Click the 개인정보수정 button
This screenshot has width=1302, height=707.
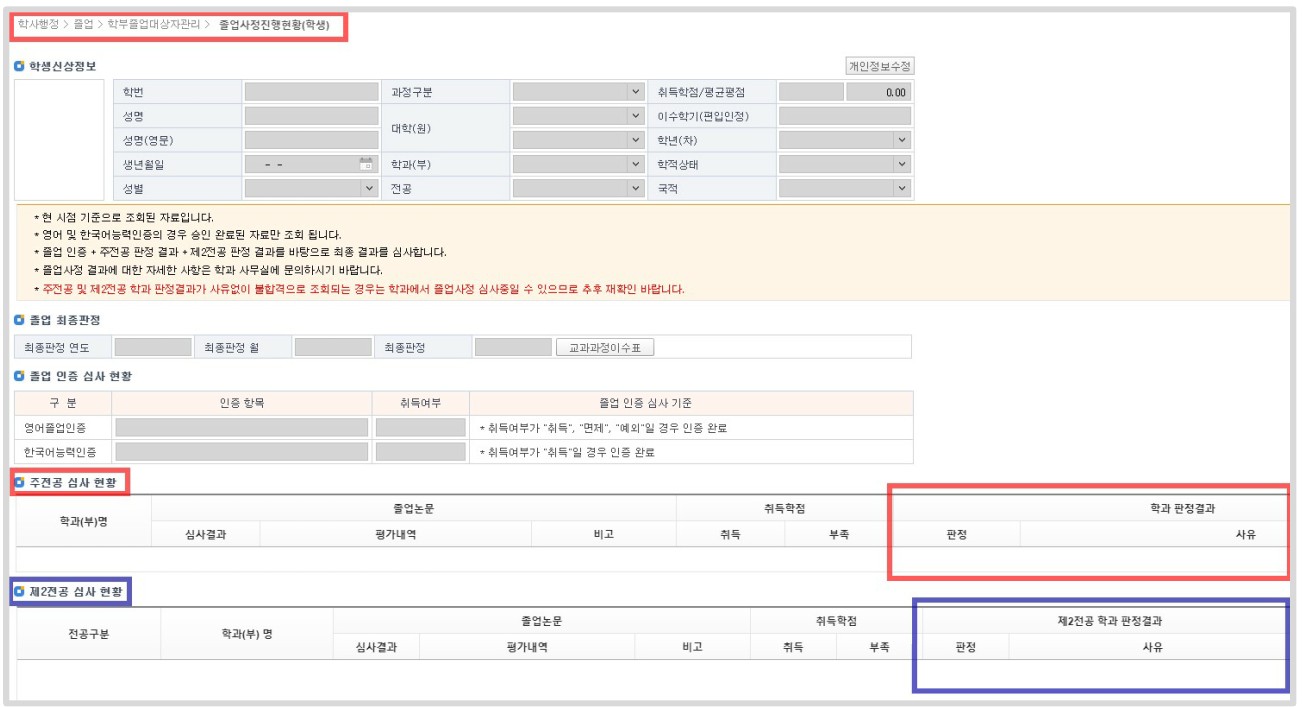(880, 66)
